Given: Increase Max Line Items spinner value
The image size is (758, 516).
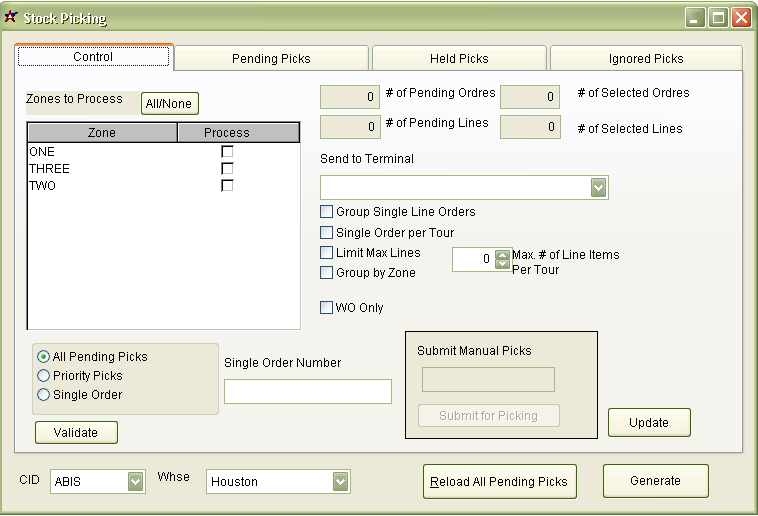Looking at the screenshot, I should coord(502,254).
